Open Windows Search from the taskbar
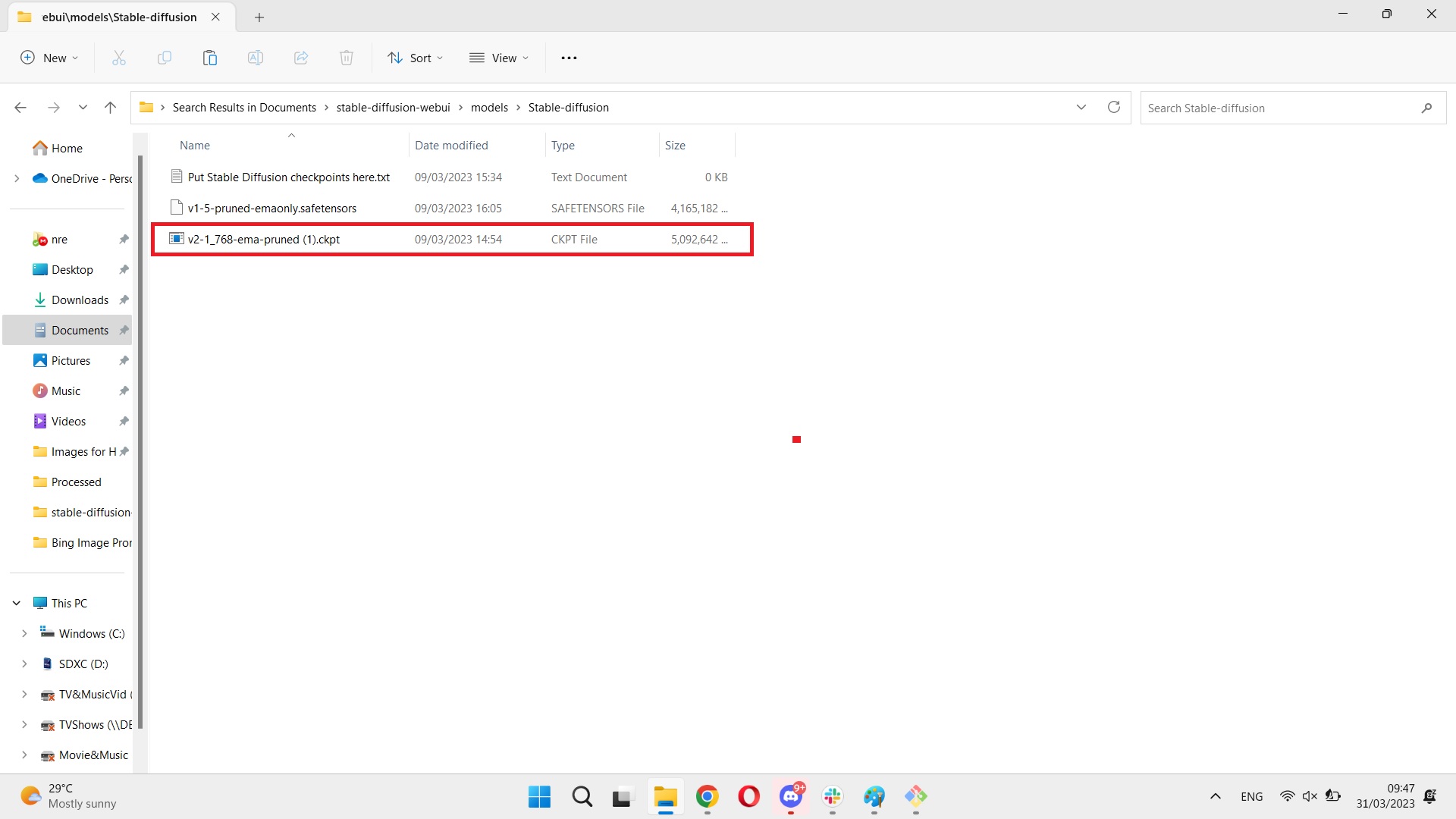Image resolution: width=1456 pixels, height=819 pixels. [x=582, y=797]
